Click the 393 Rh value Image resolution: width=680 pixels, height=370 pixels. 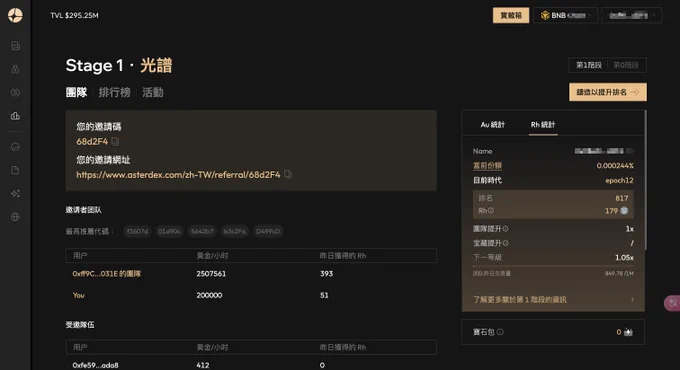tap(326, 274)
